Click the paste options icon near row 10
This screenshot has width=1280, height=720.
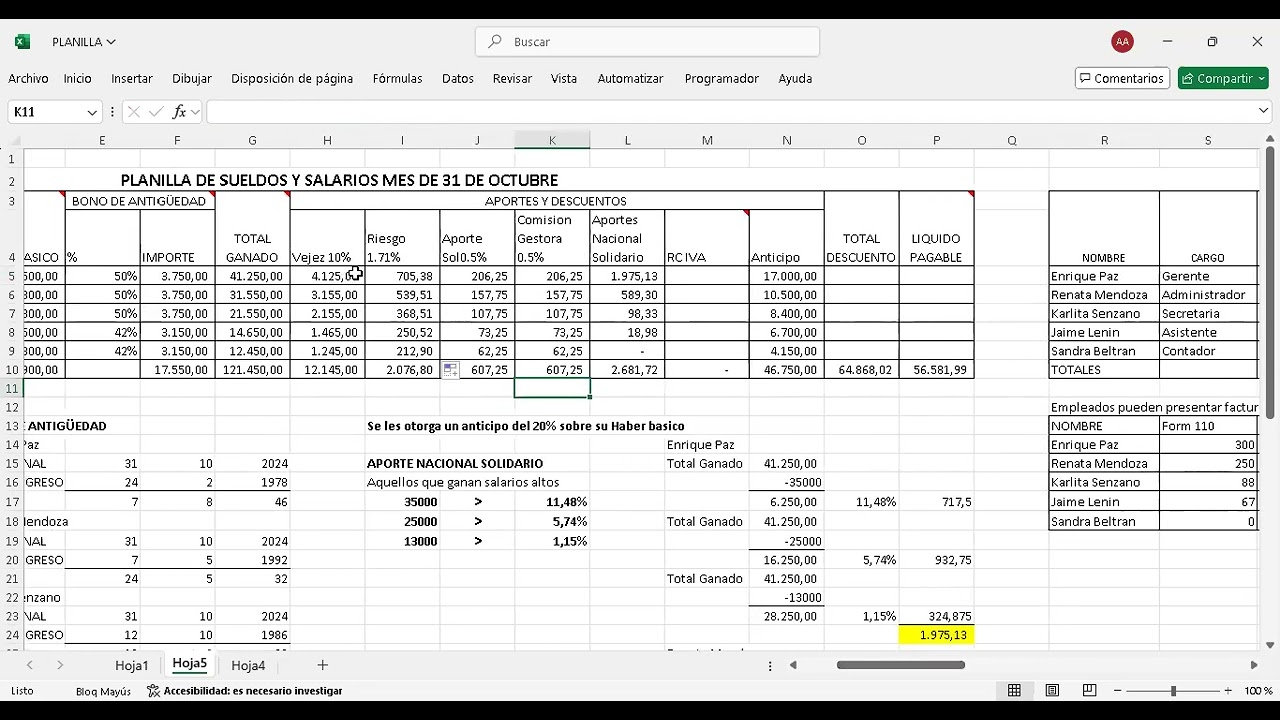[451, 370]
